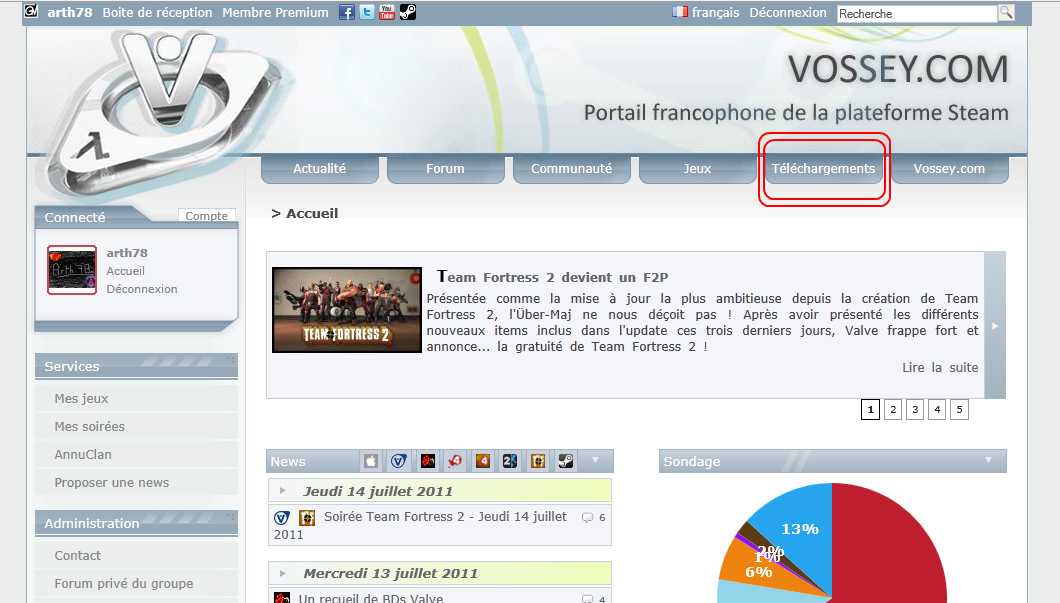Filter news by Left 4 Dead icon
Image resolution: width=1060 pixels, height=603 pixels.
pyautogui.click(x=455, y=461)
